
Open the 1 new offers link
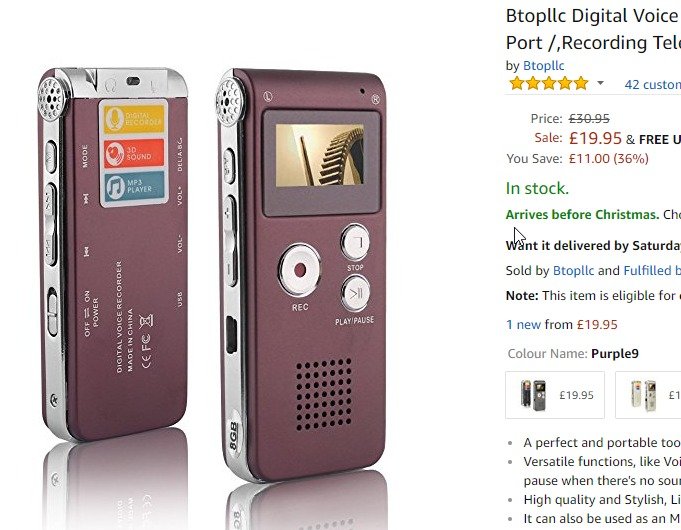523,325
